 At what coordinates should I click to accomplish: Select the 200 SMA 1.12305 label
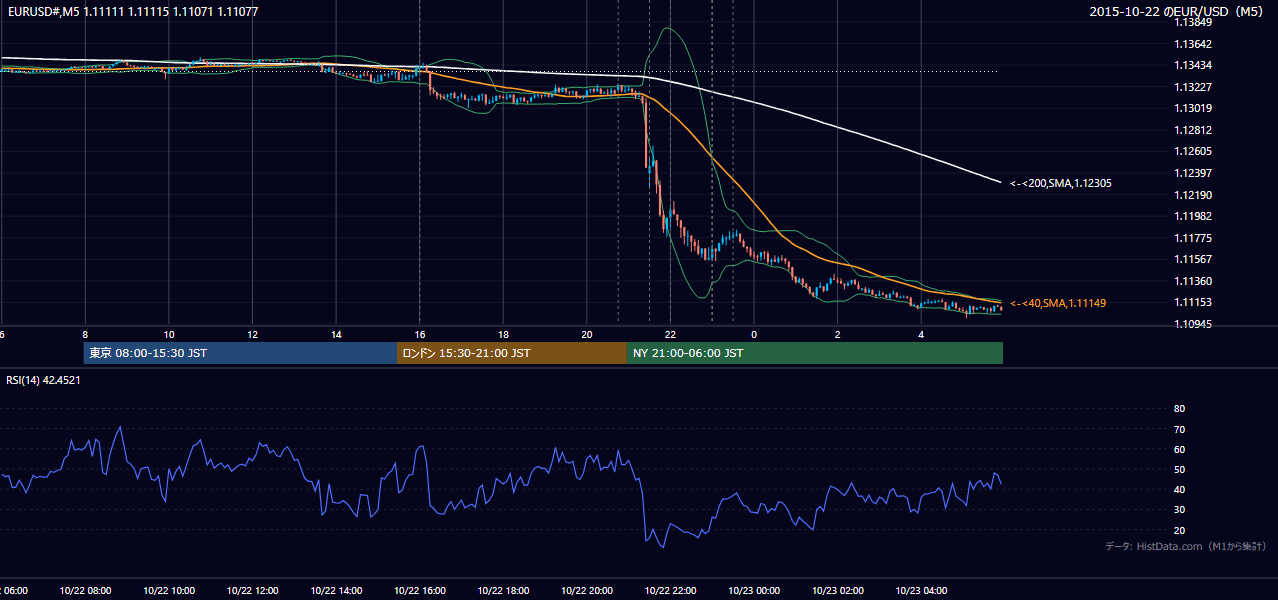[1061, 183]
